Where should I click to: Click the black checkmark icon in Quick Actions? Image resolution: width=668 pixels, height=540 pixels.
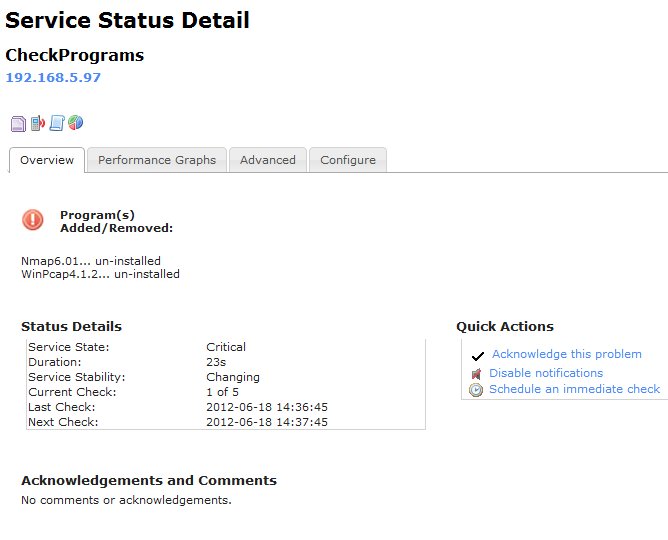[477, 355]
